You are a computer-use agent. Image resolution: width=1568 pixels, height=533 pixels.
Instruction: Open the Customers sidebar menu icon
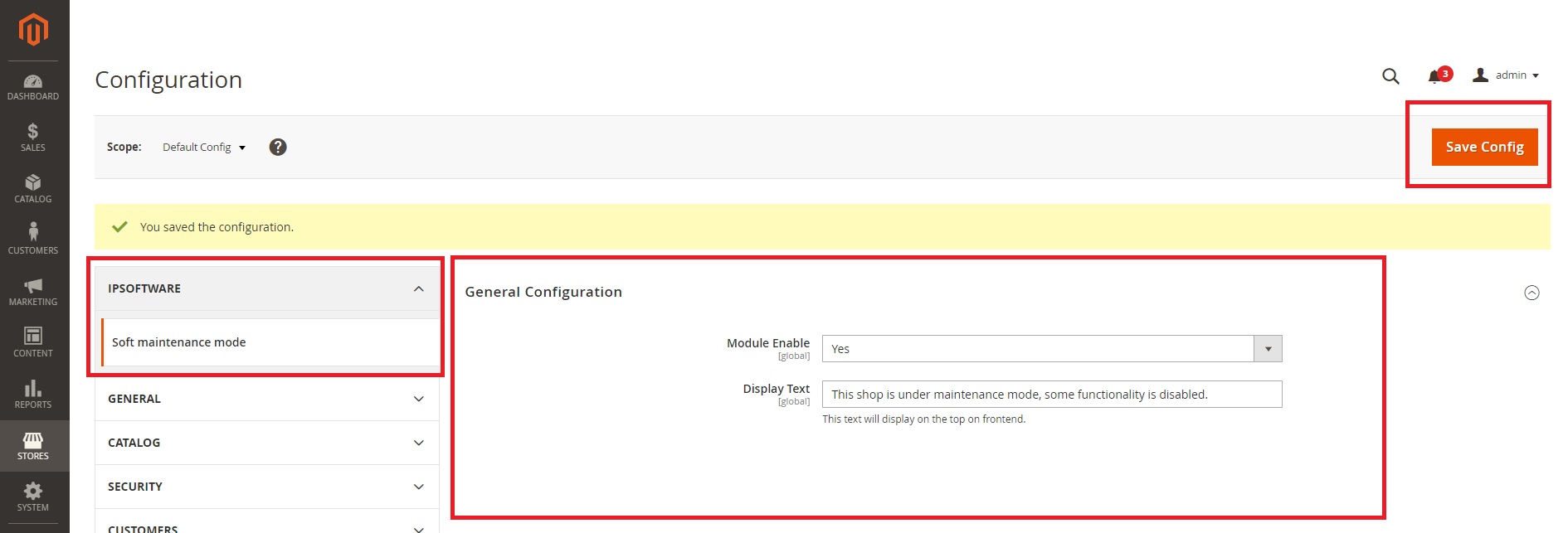pyautogui.click(x=33, y=231)
